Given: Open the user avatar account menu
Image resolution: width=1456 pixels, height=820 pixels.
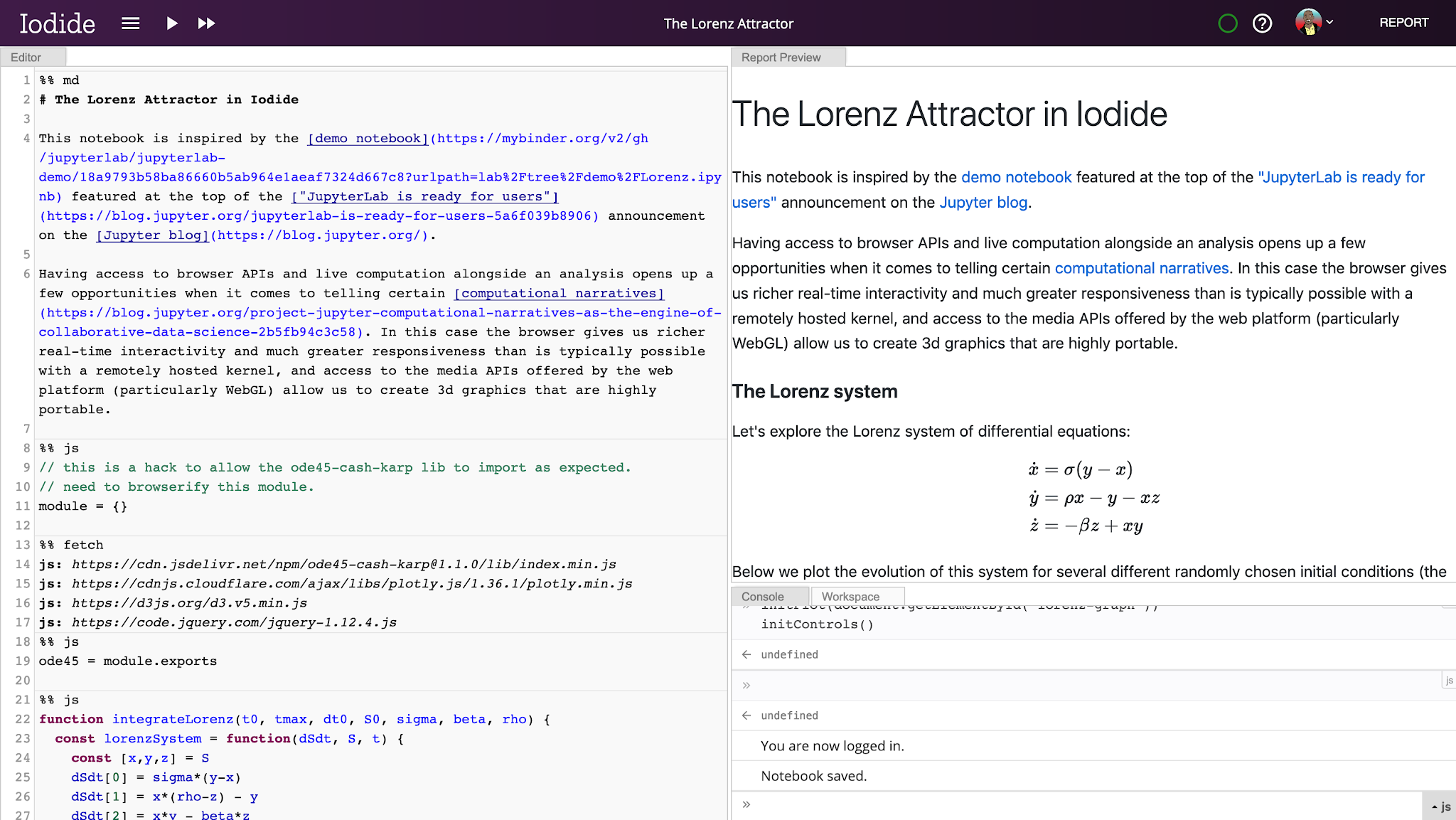Looking at the screenshot, I should [1314, 23].
